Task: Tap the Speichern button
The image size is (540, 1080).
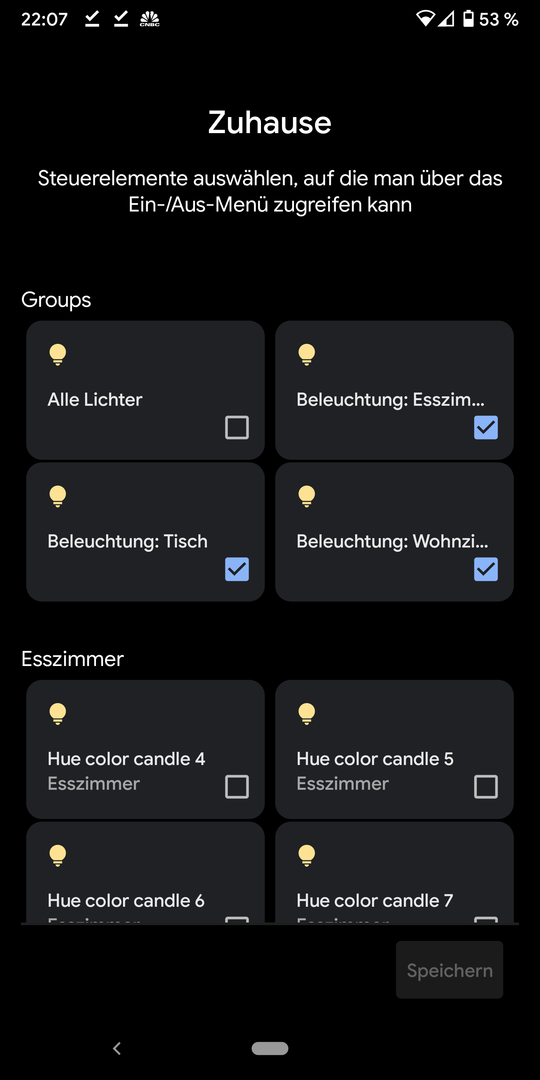Action: pos(449,970)
